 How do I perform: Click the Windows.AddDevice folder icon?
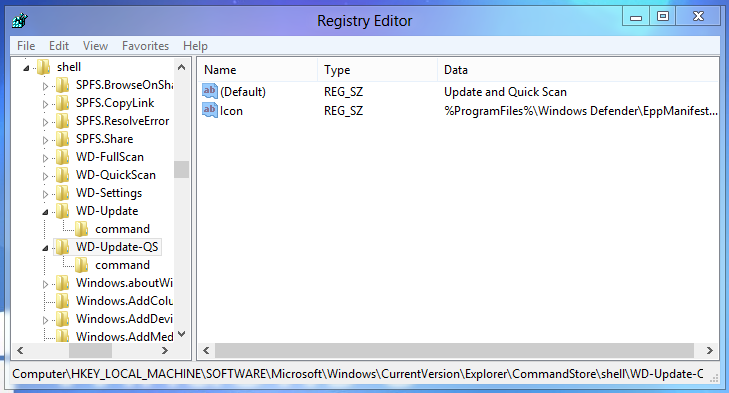coord(62,319)
